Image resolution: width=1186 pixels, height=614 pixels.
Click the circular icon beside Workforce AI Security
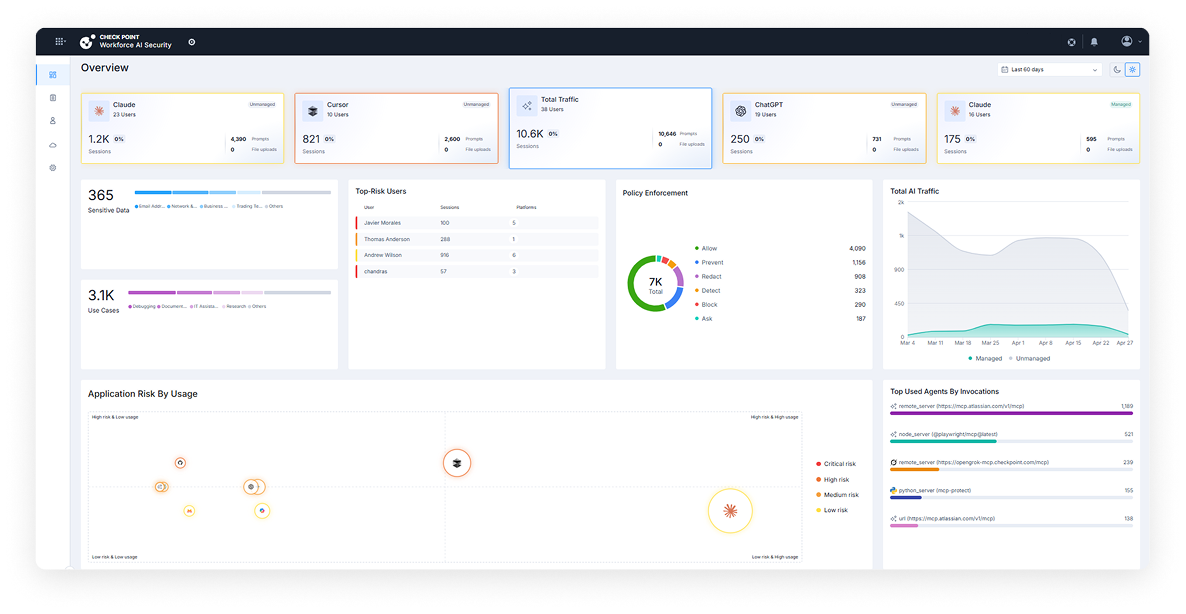coord(191,42)
